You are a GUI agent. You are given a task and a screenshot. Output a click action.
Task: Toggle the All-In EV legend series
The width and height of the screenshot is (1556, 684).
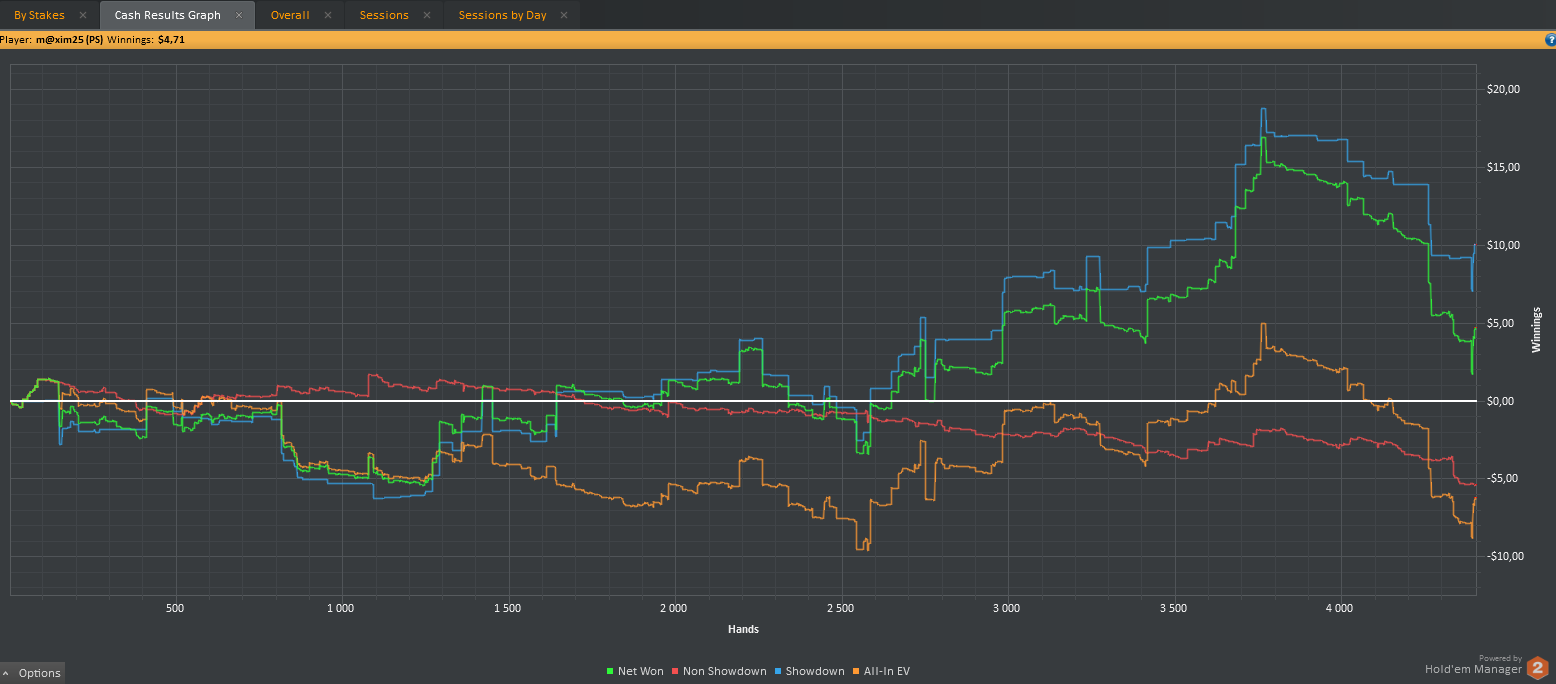(883, 671)
